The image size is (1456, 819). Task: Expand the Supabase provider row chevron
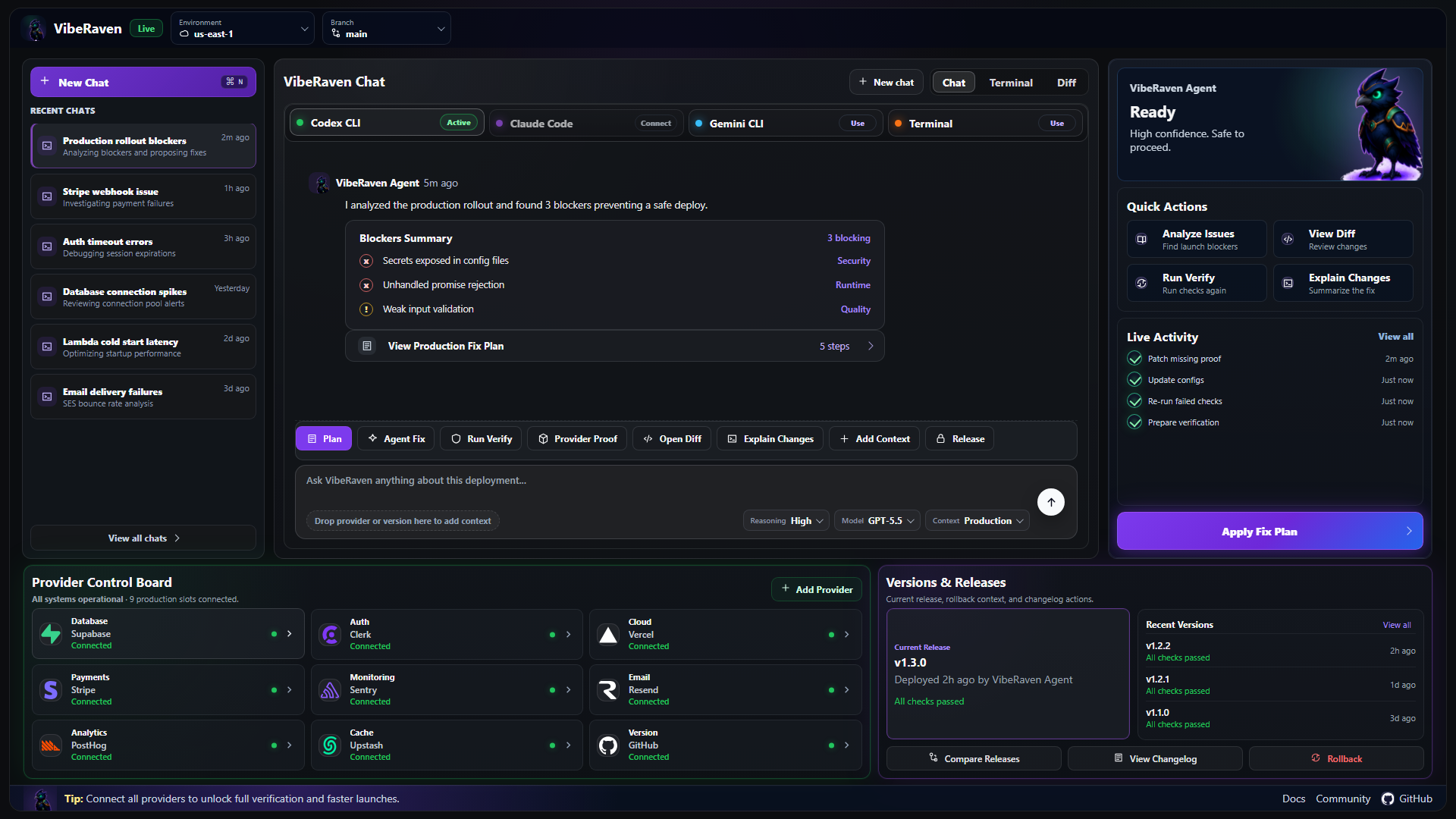click(289, 634)
